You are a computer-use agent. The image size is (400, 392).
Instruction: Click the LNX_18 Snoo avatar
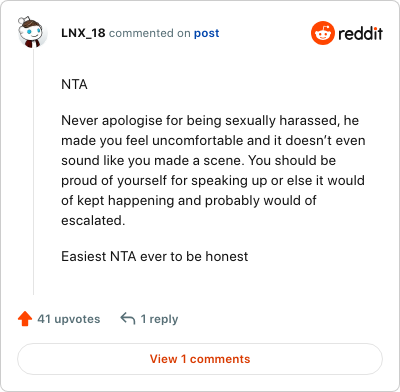tap(31, 32)
